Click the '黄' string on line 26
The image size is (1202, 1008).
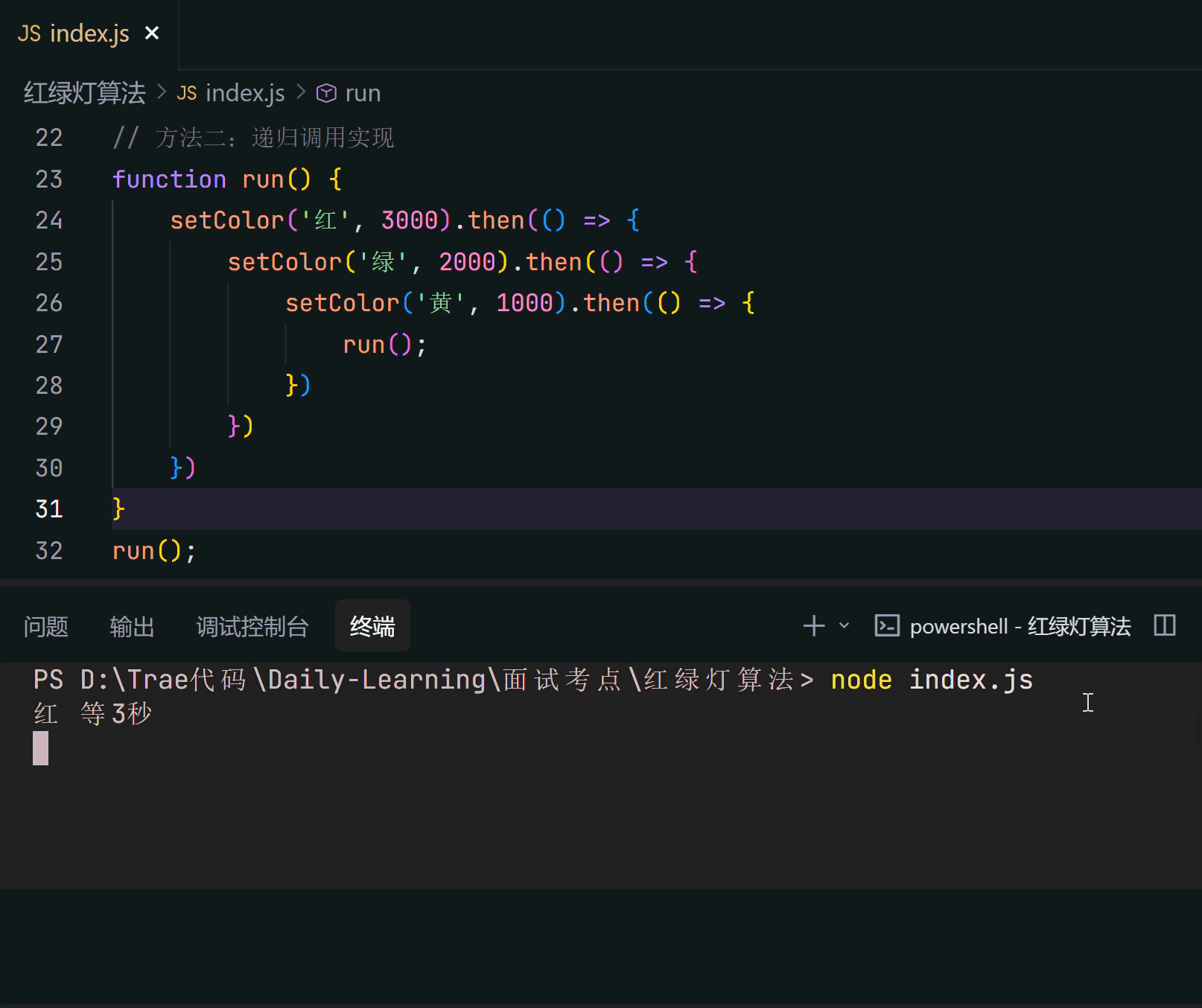441,303
